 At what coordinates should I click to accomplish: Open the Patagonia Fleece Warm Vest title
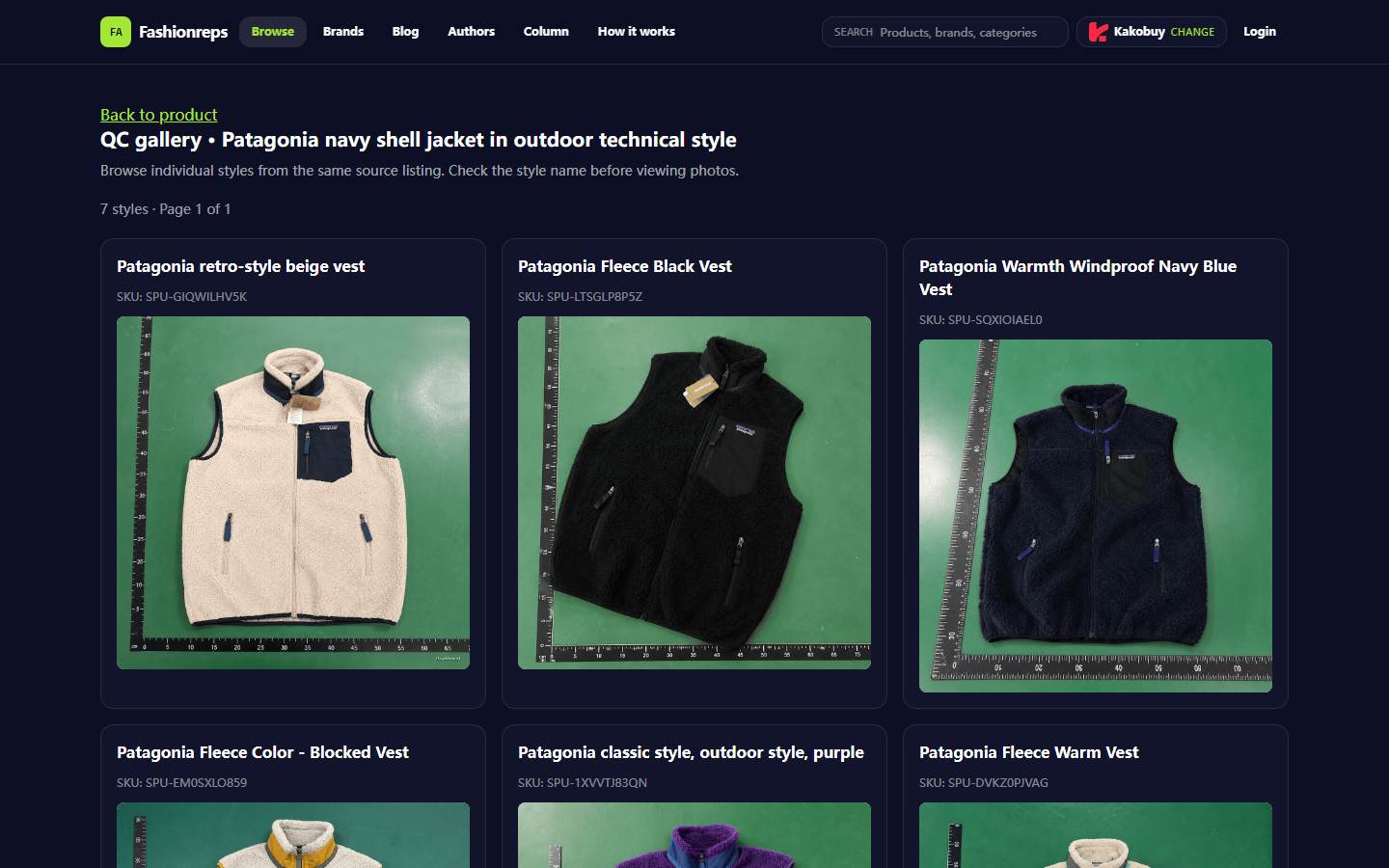[x=1029, y=752]
